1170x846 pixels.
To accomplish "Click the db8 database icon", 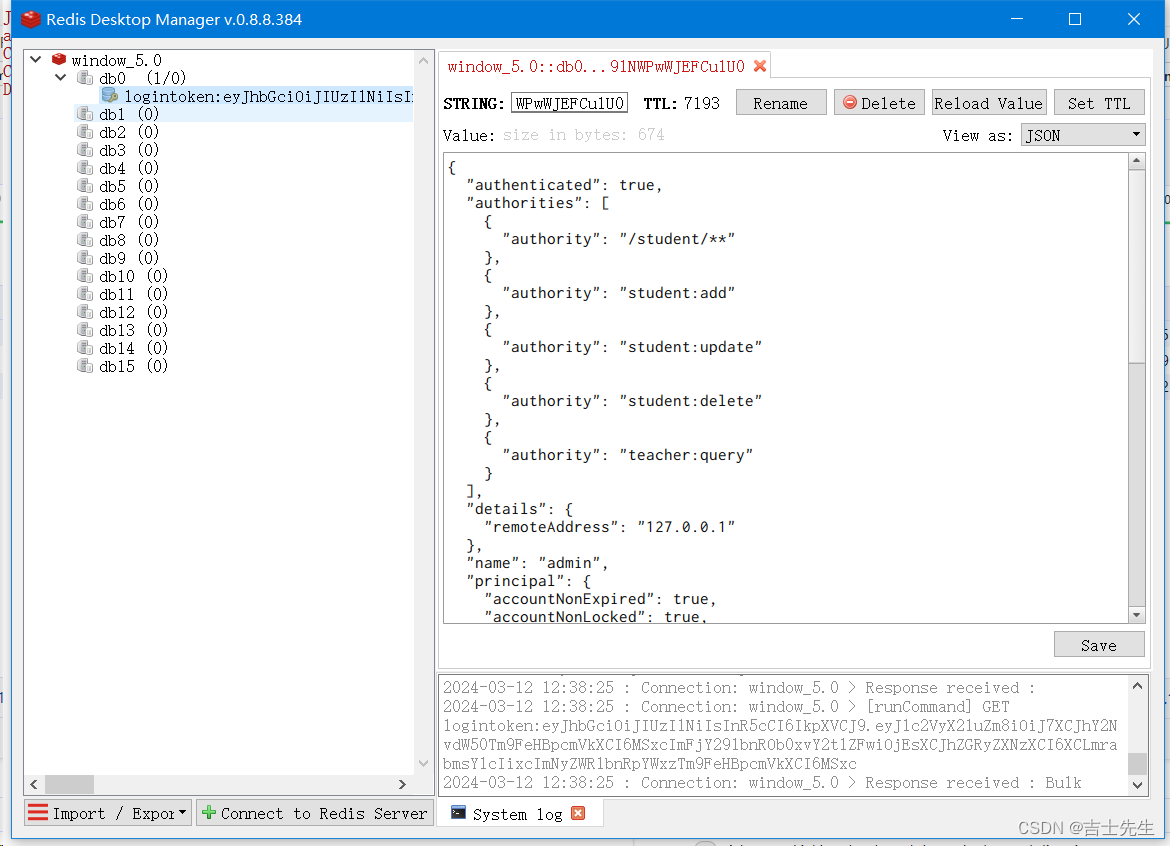I will click(86, 239).
